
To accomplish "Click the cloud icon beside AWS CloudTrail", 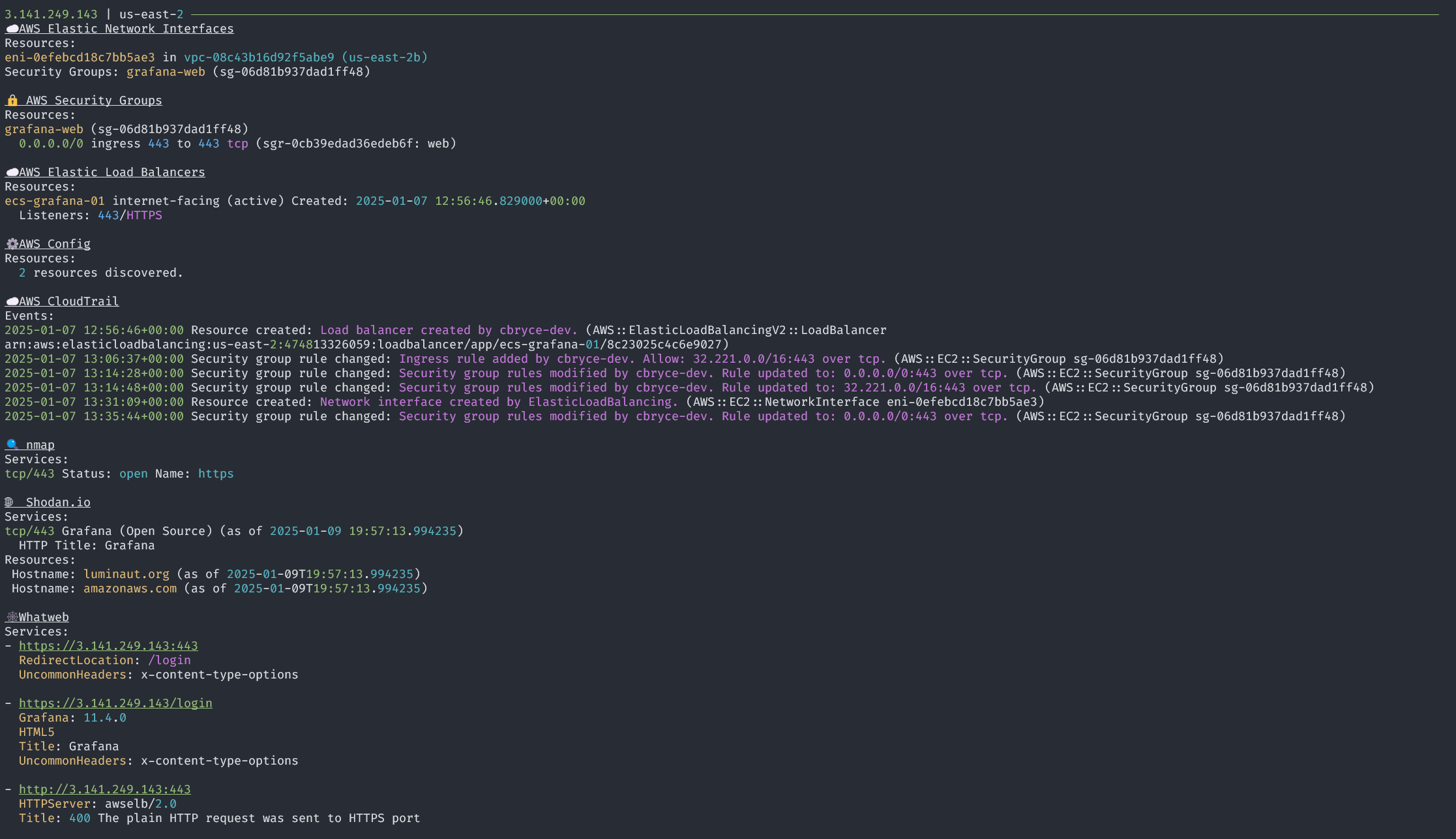I will point(12,301).
